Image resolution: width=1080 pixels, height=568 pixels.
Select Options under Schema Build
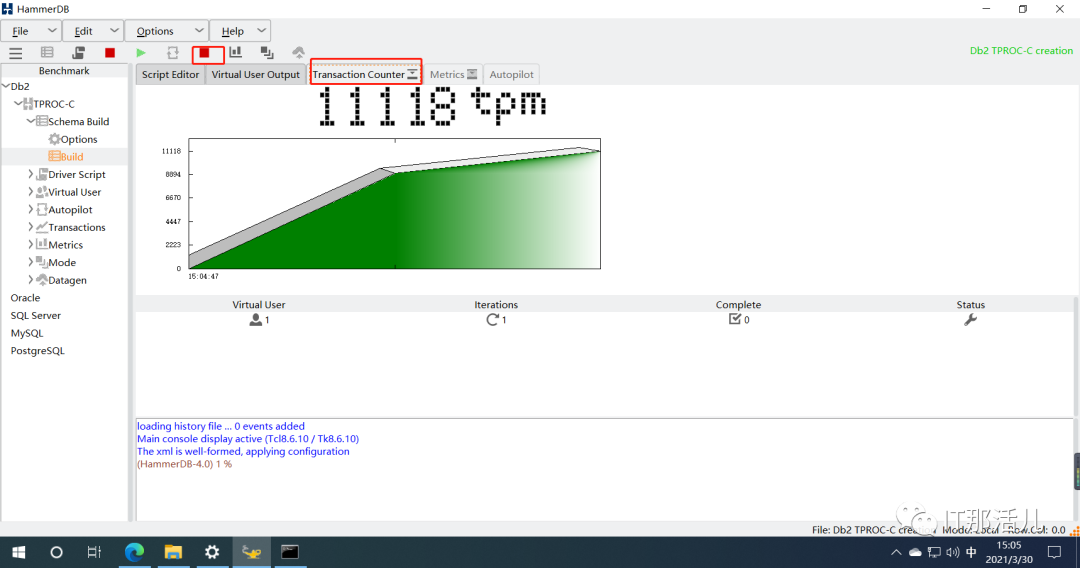coord(72,139)
